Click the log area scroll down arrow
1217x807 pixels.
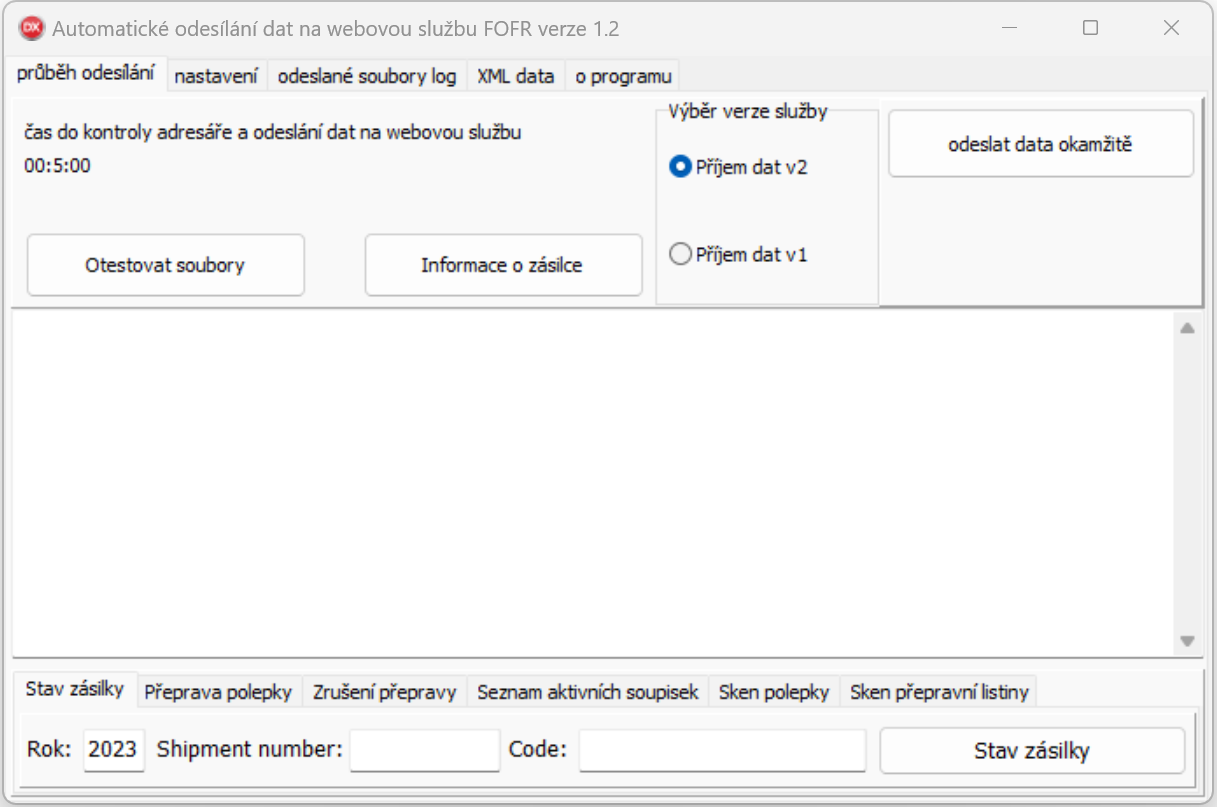tap(1187, 641)
